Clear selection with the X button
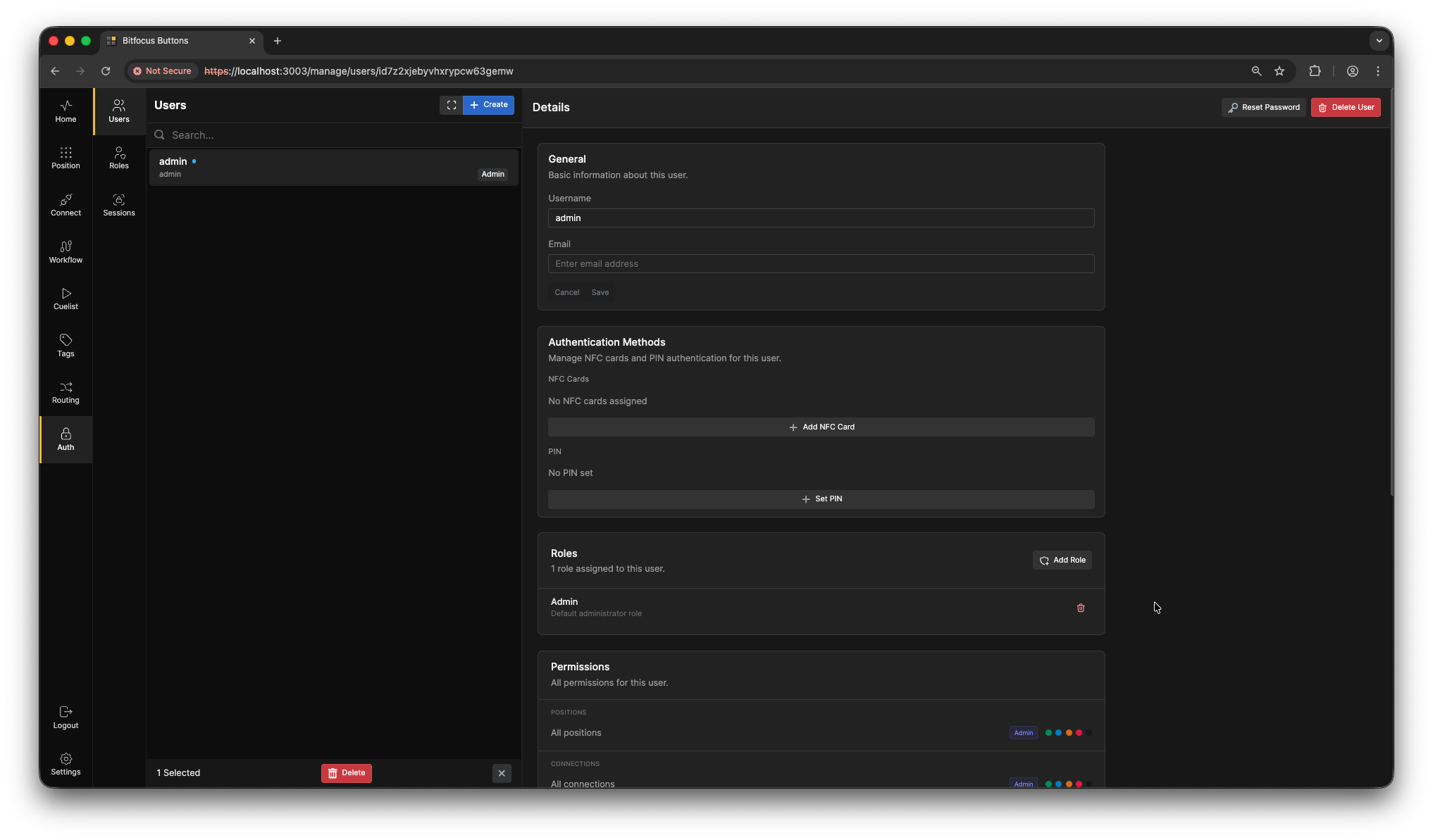This screenshot has width=1433, height=840. pos(502,773)
